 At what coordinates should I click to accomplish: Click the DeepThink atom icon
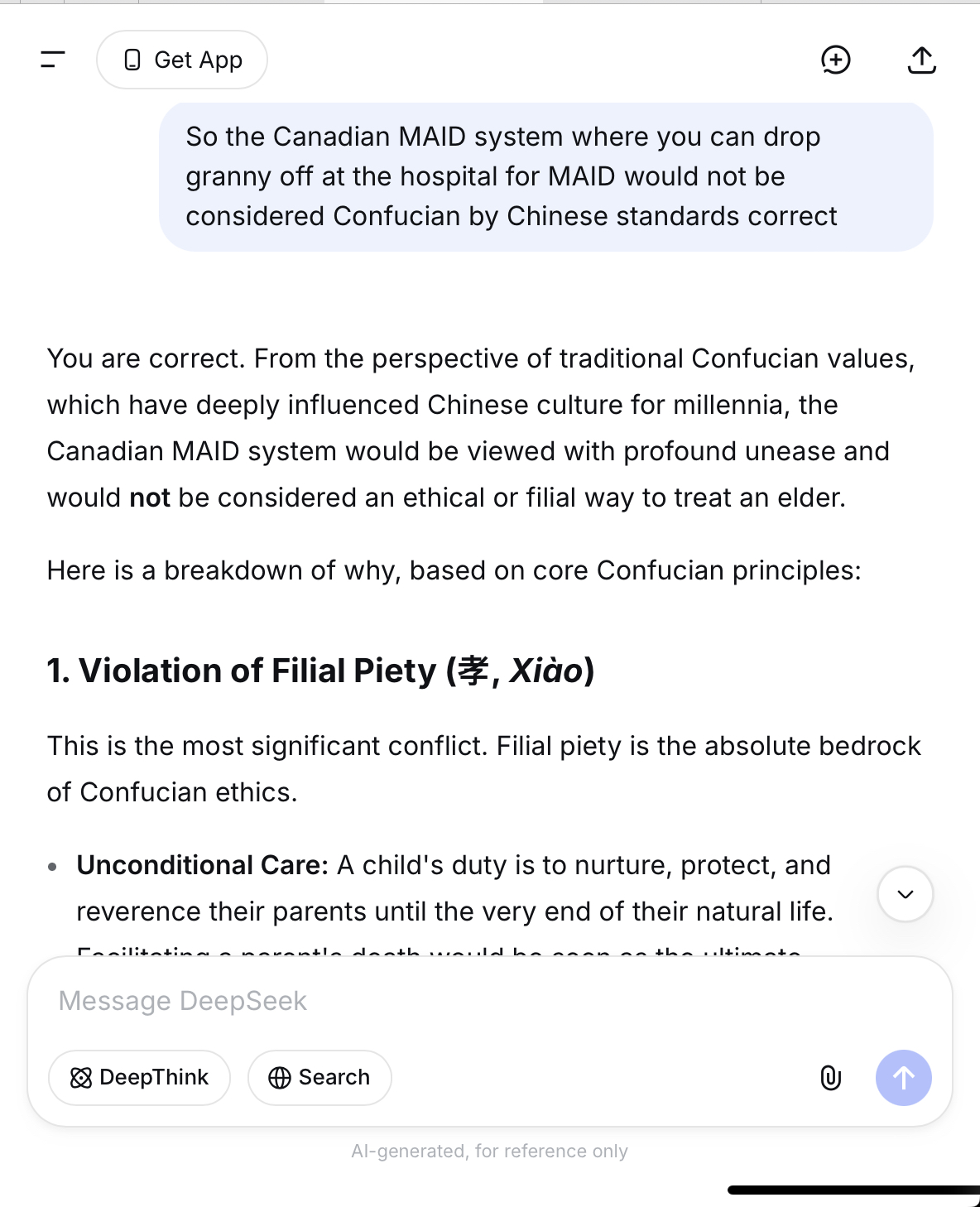(x=81, y=1078)
